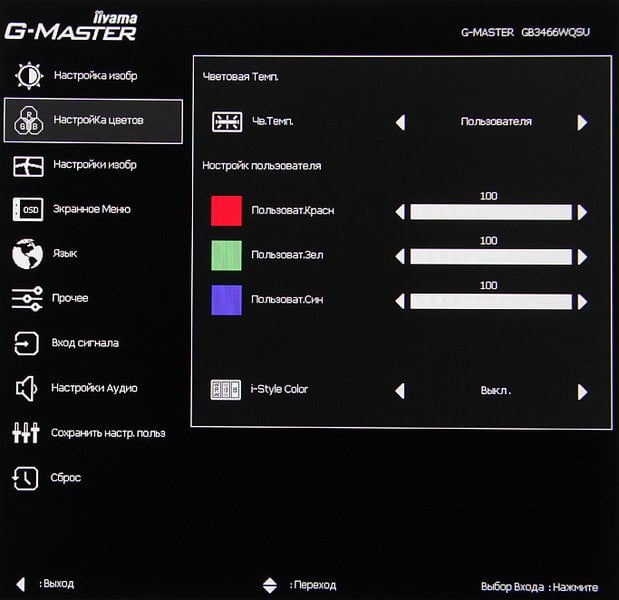
Task: Click the Выкл. value of i-Style Color
Action: (x=496, y=390)
